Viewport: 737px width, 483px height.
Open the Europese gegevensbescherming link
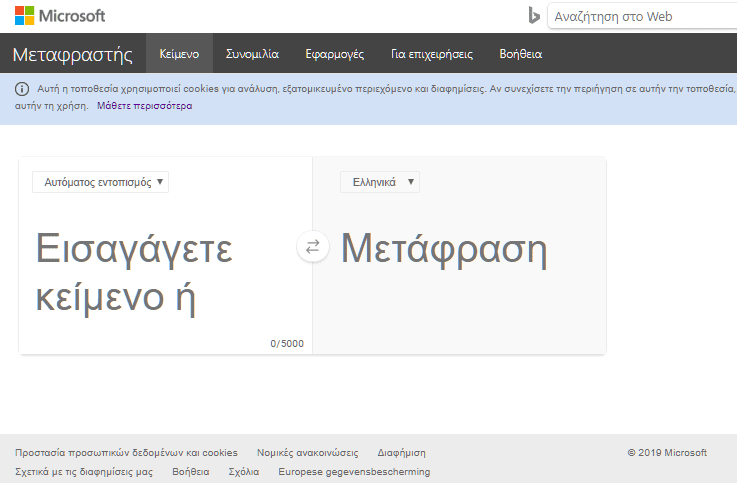pos(354,471)
